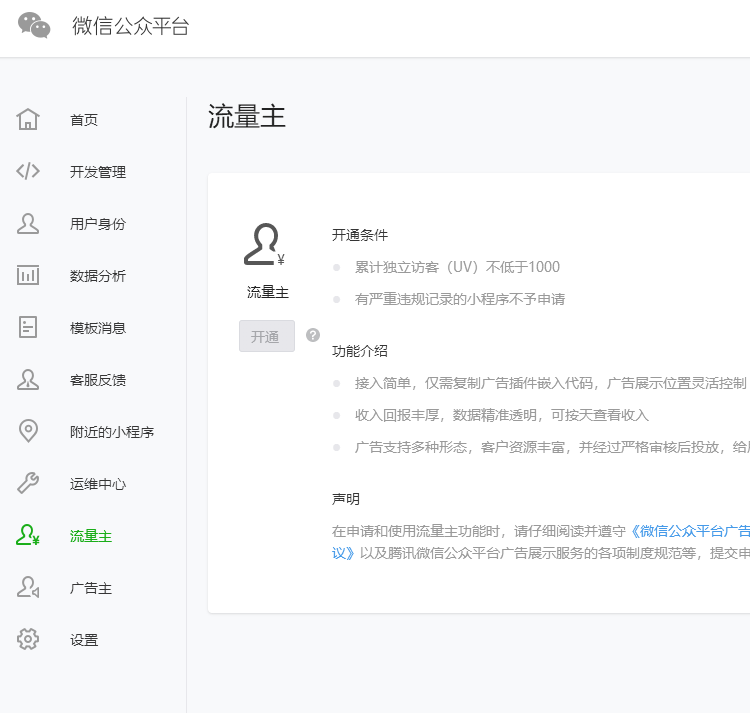This screenshot has width=750, height=713.
Task: Click the home icon beside 首页
Action: pos(28,119)
